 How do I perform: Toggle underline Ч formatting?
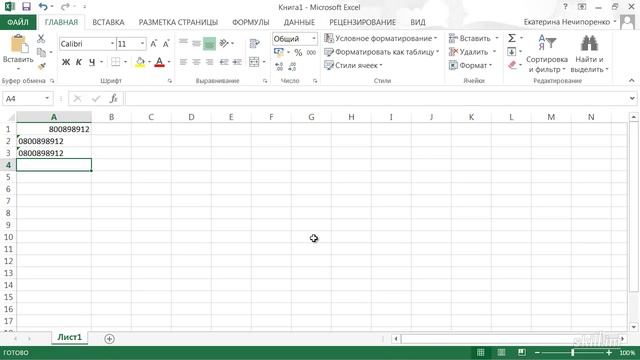92,62
